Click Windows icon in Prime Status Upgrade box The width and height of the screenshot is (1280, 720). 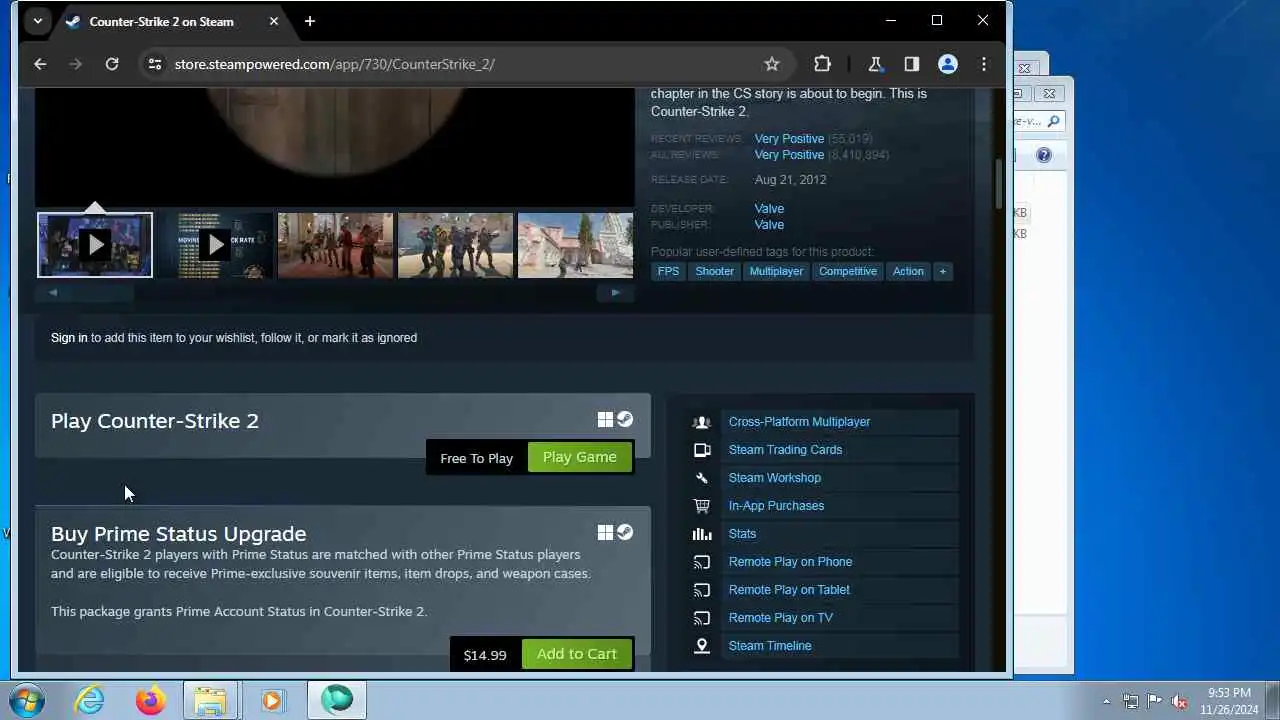(605, 533)
